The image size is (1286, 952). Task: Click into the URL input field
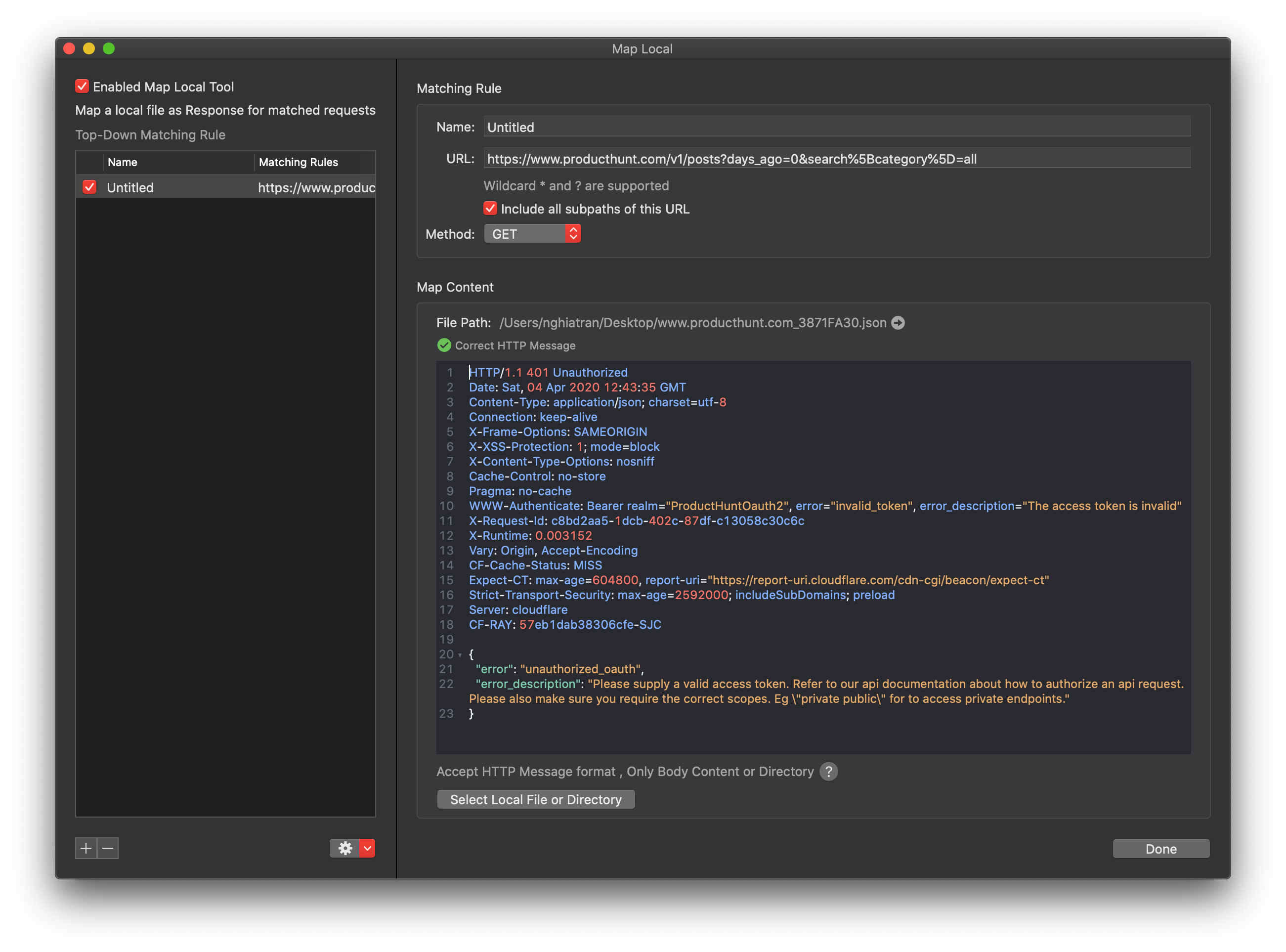837,159
